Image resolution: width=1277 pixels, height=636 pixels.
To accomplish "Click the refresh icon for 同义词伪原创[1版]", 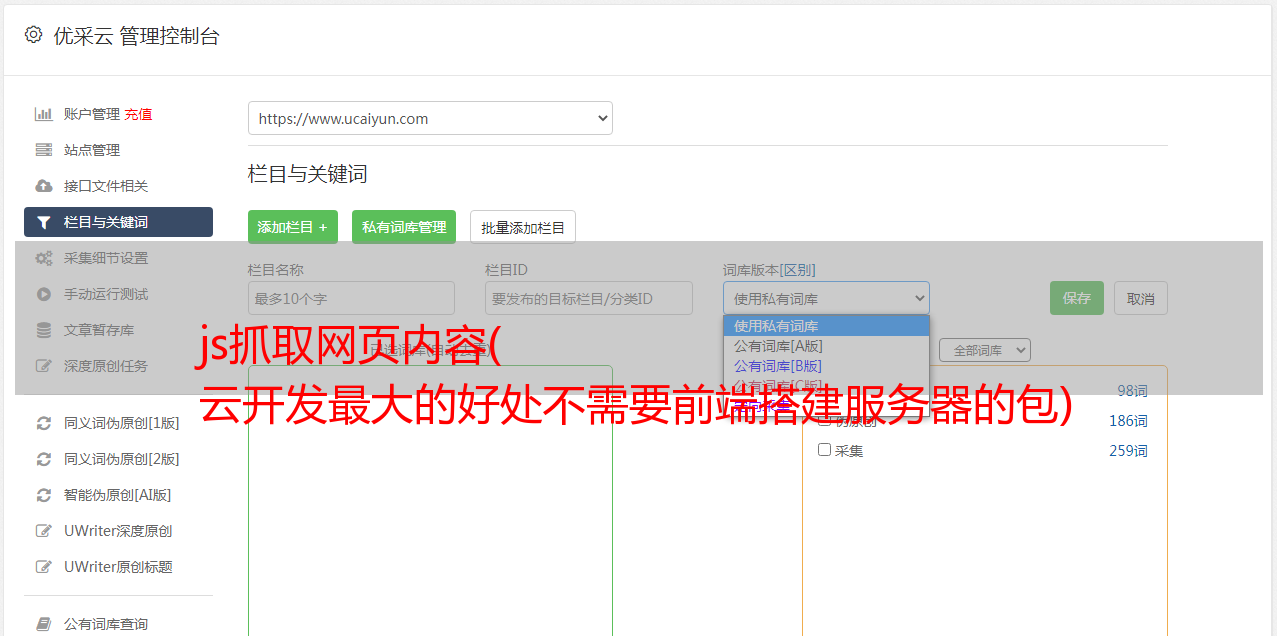I will coord(44,423).
